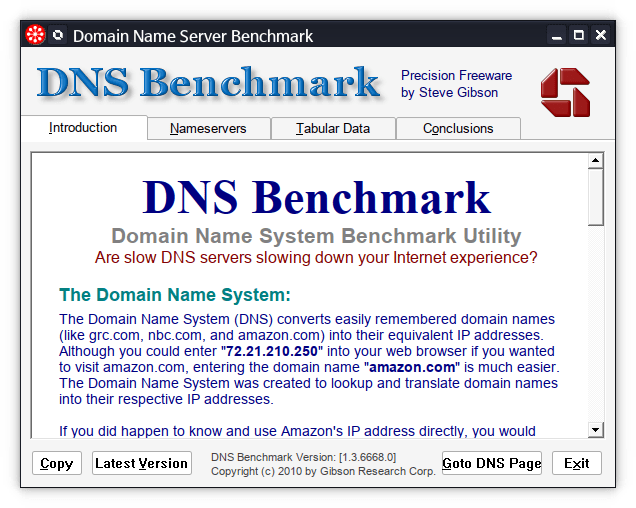Close the Domain Name Server Benchmark window

[x=601, y=35]
